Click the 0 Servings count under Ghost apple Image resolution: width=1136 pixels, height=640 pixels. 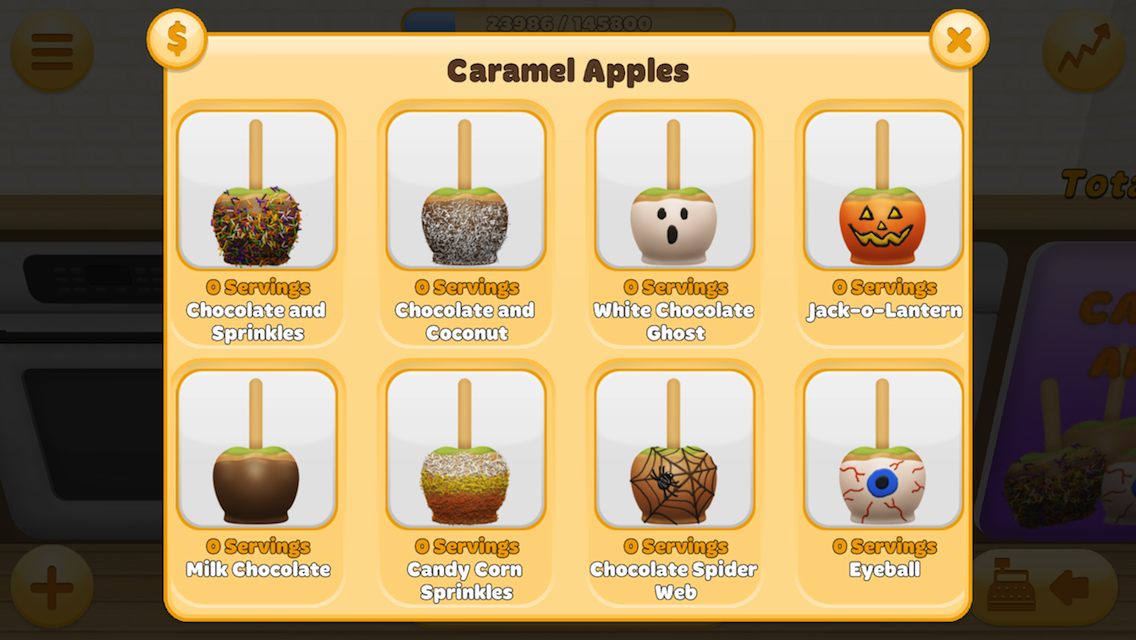[x=676, y=288]
